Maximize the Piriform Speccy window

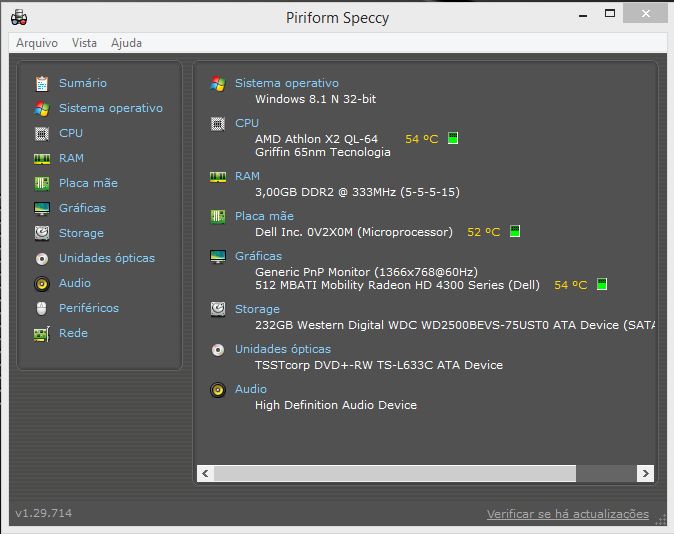[610, 13]
